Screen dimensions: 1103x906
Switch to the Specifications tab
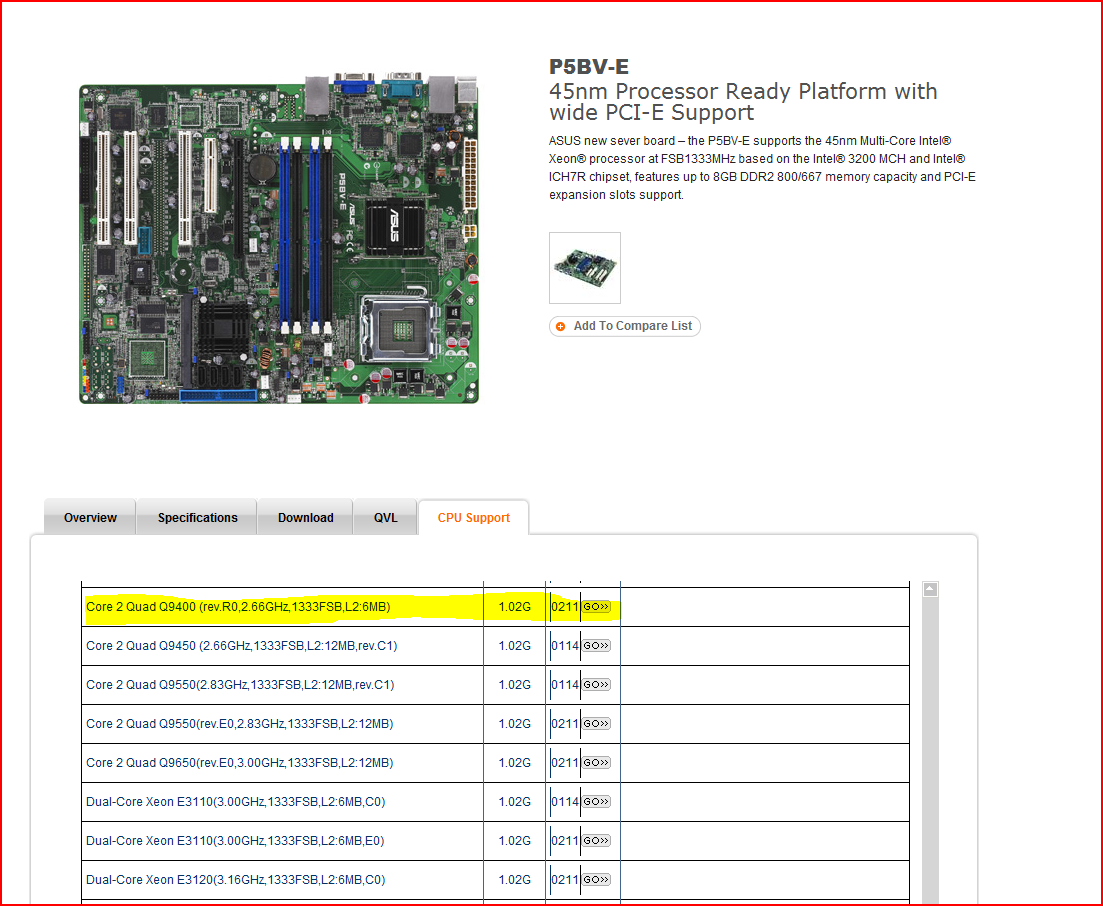click(x=197, y=518)
